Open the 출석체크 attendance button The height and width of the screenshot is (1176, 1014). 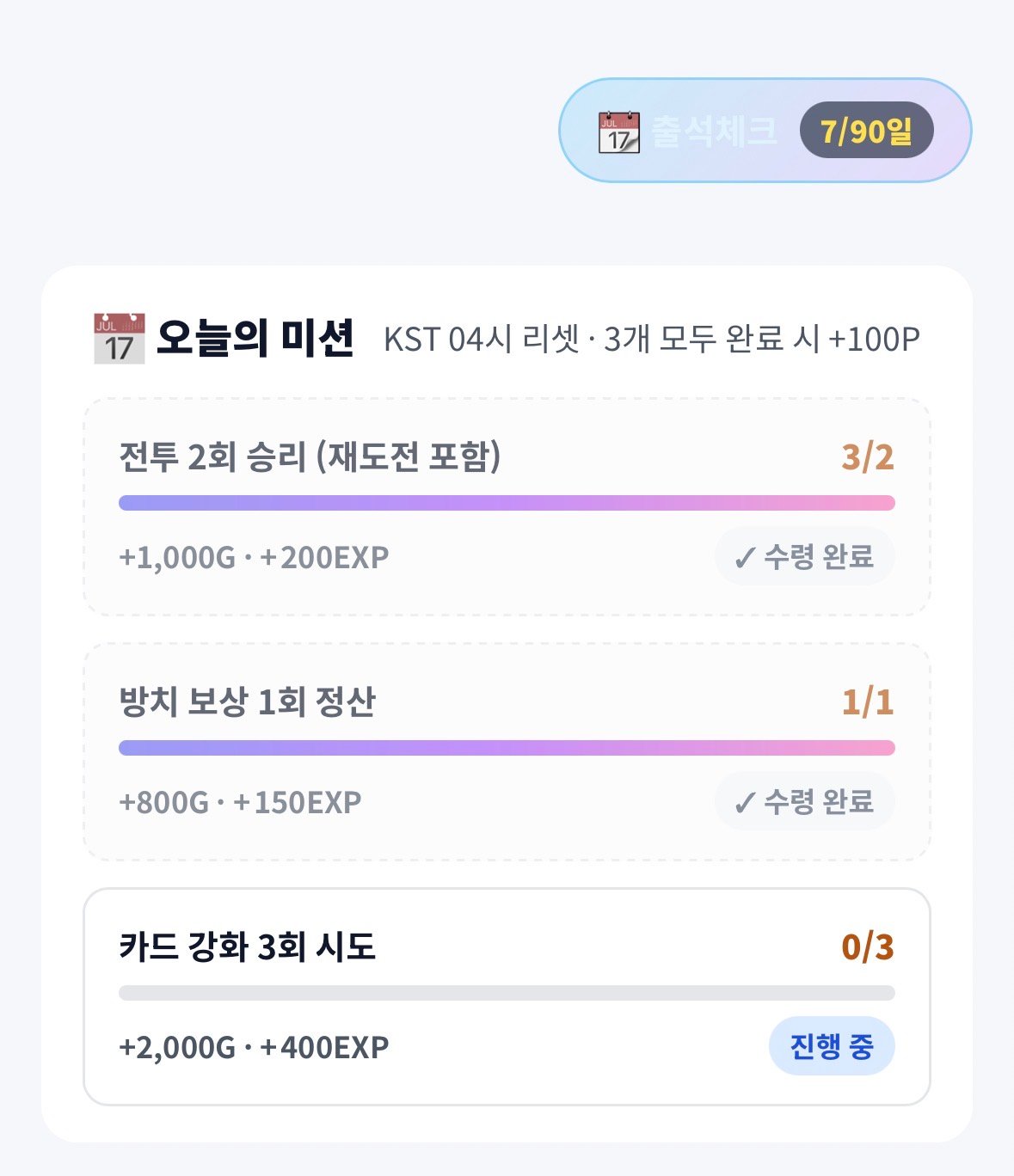tap(765, 131)
